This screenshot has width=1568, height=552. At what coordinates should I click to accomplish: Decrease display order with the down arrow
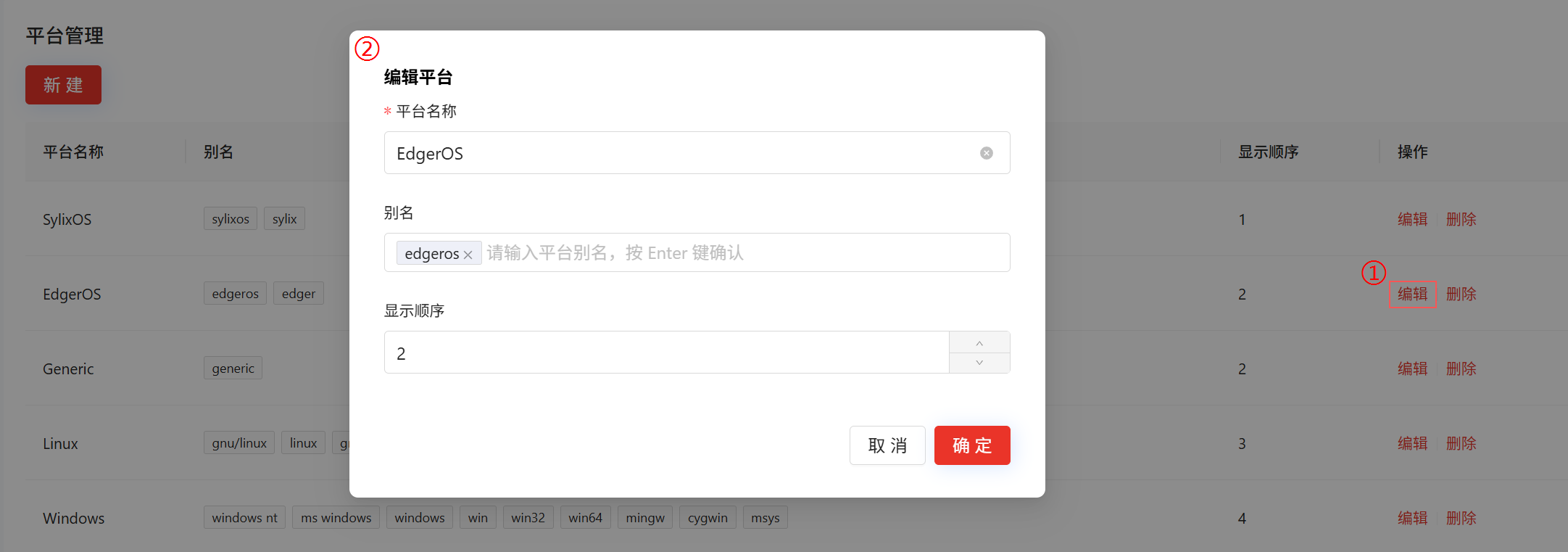(x=979, y=363)
